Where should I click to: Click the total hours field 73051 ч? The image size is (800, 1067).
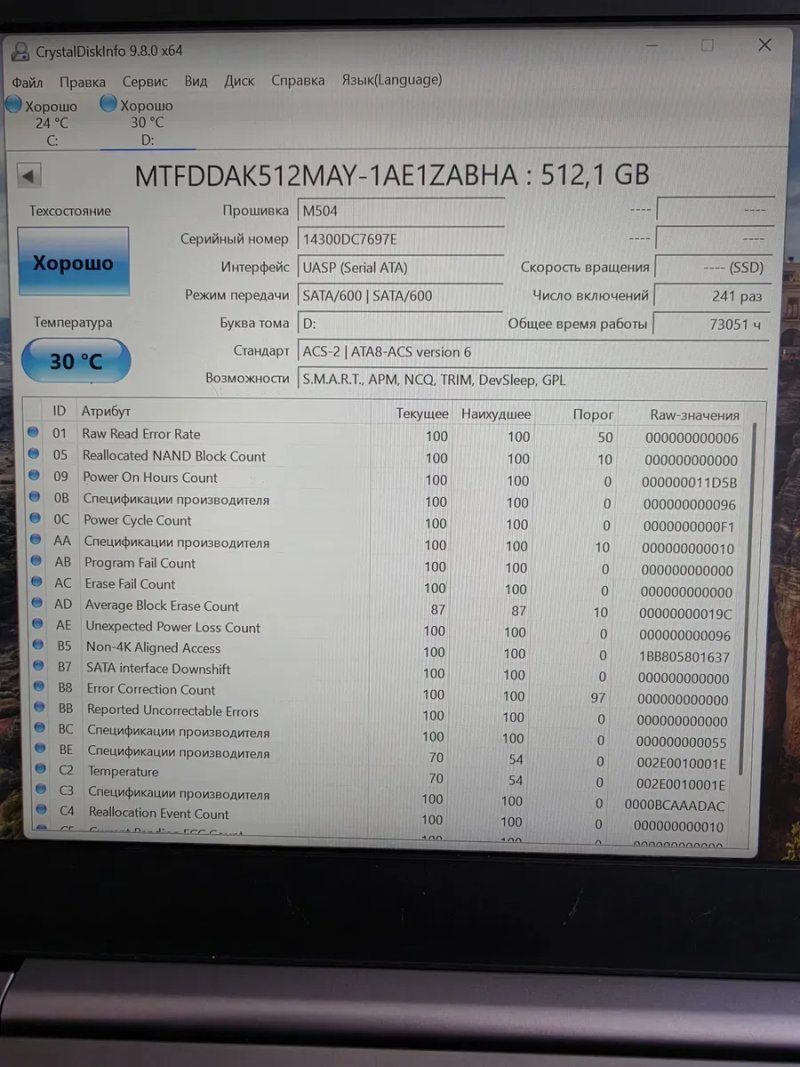[x=712, y=325]
